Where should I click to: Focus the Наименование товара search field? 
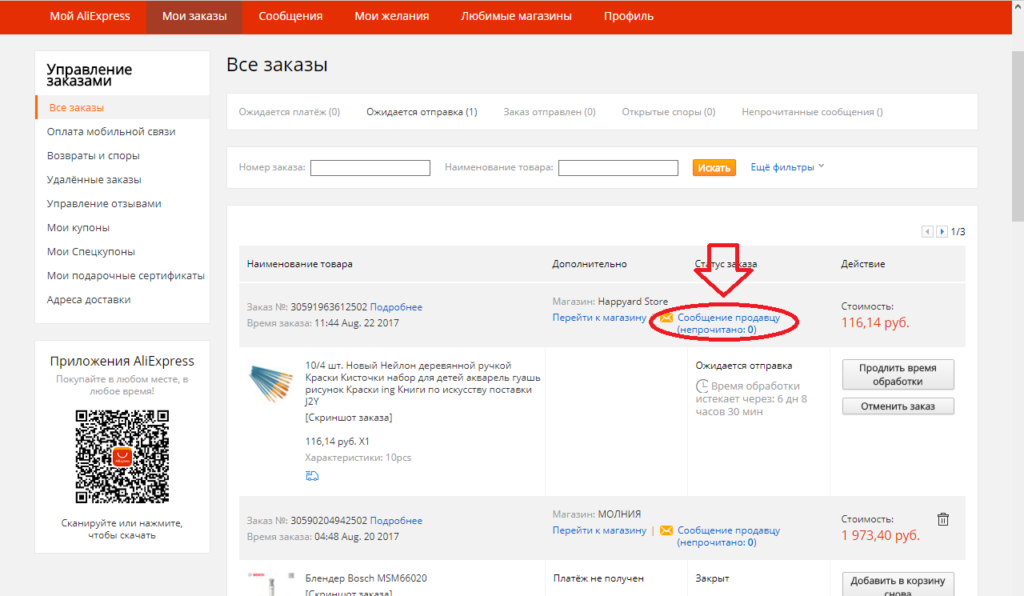point(618,168)
